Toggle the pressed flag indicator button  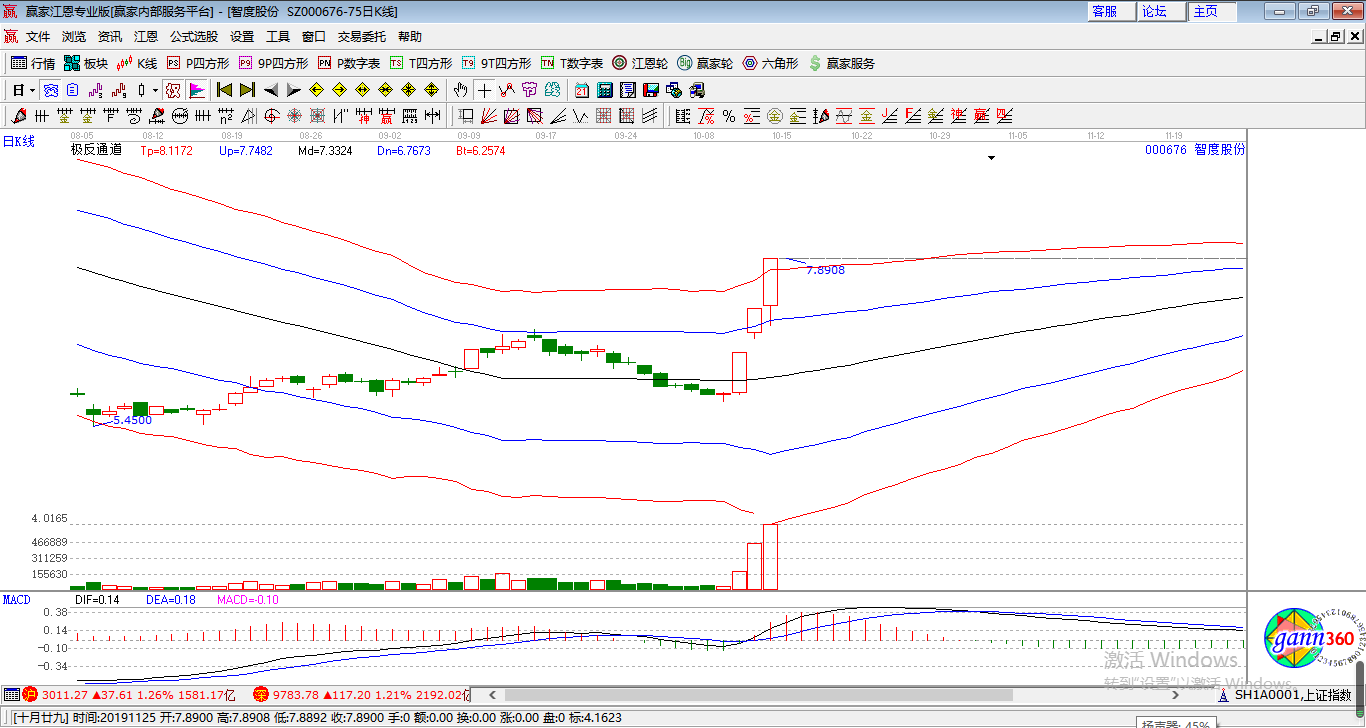[x=197, y=90]
